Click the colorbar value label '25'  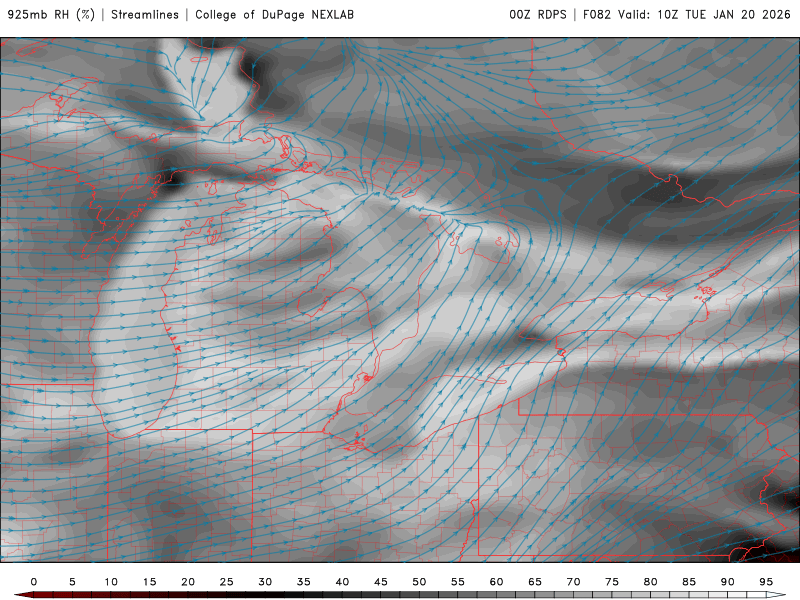(x=227, y=582)
